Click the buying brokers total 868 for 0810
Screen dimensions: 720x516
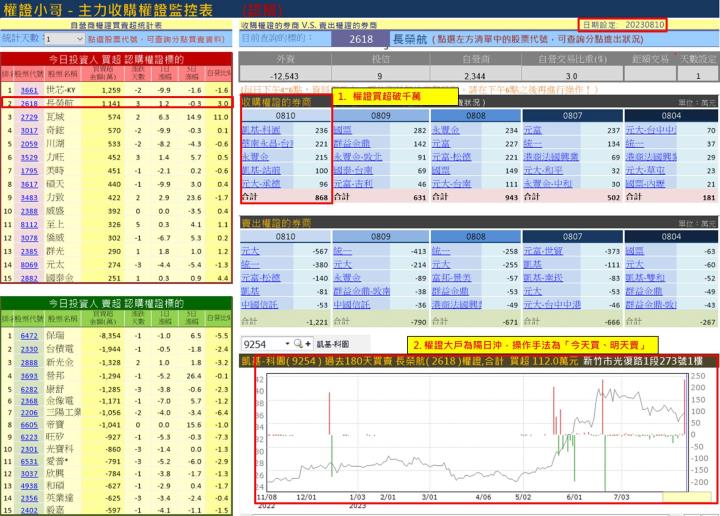pos(321,197)
